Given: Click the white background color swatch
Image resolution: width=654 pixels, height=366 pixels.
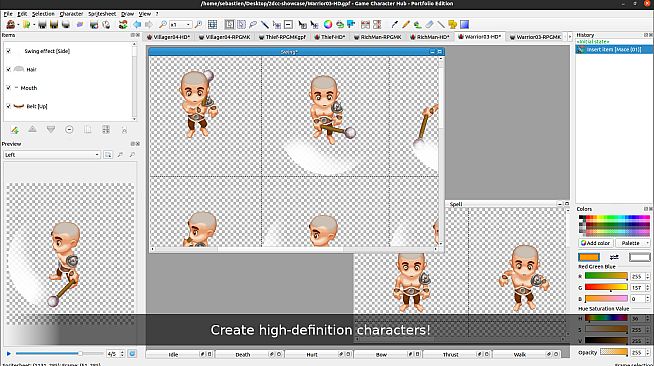Looking at the screenshot, I should point(639,257).
